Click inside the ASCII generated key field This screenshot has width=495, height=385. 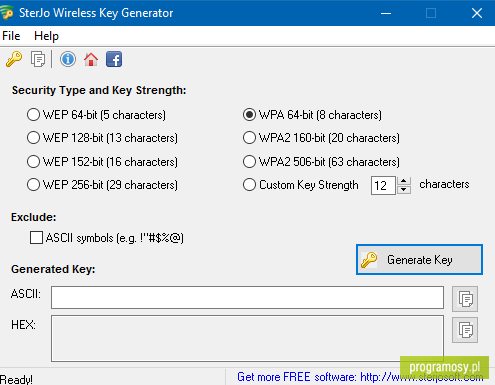pos(247,297)
